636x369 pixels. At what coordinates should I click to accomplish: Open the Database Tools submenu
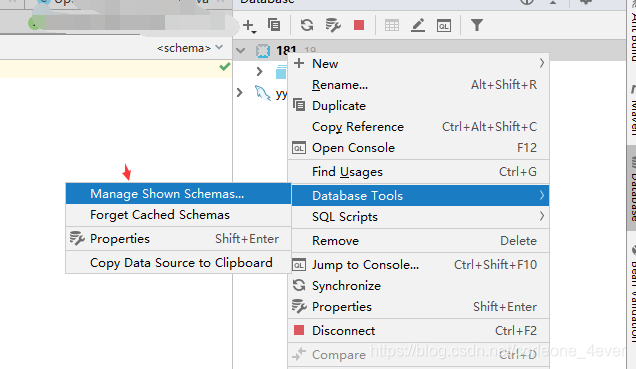[x=420, y=195]
